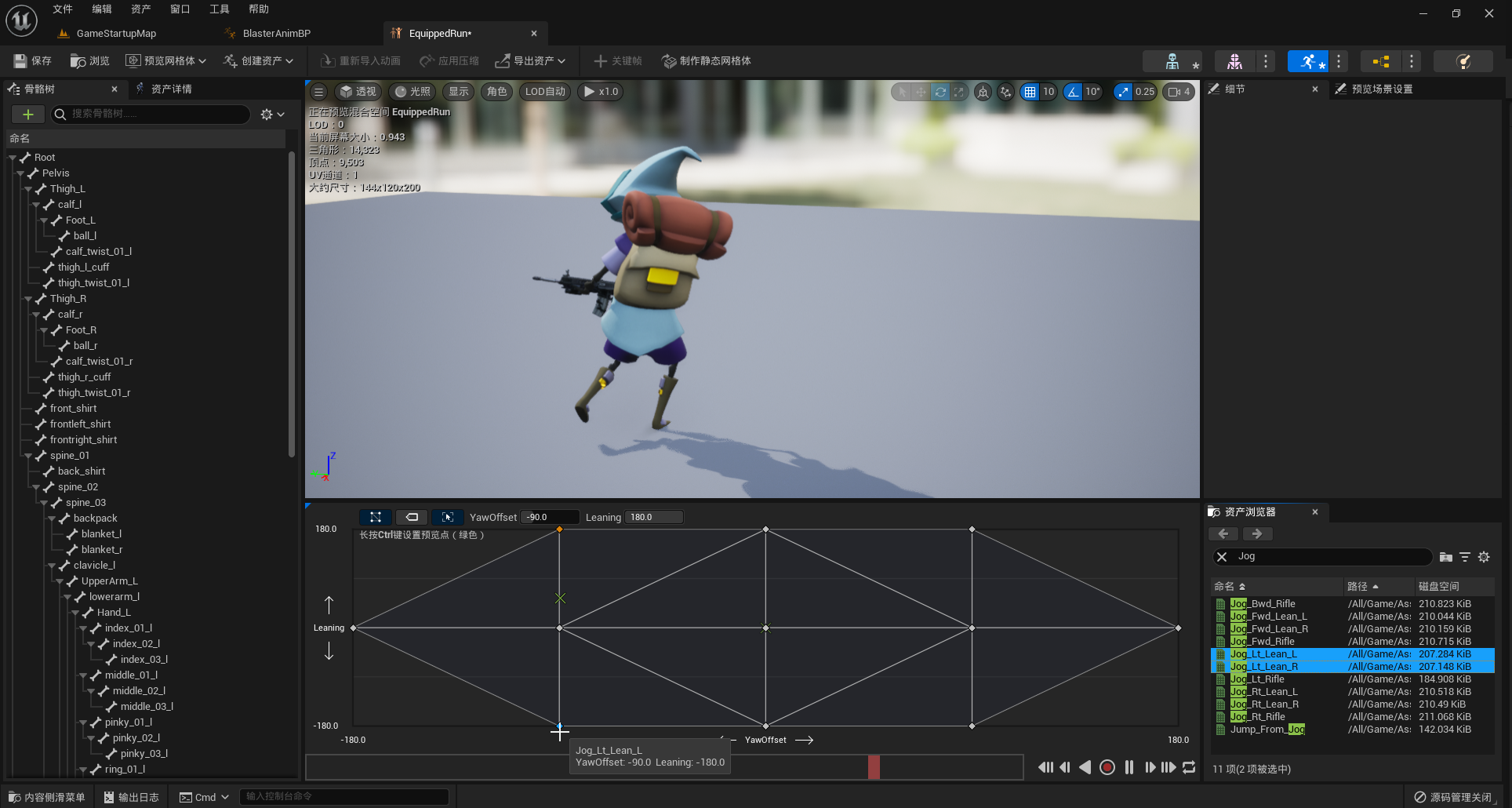Step to the next animation frame
1512x808 pixels.
point(1150,767)
